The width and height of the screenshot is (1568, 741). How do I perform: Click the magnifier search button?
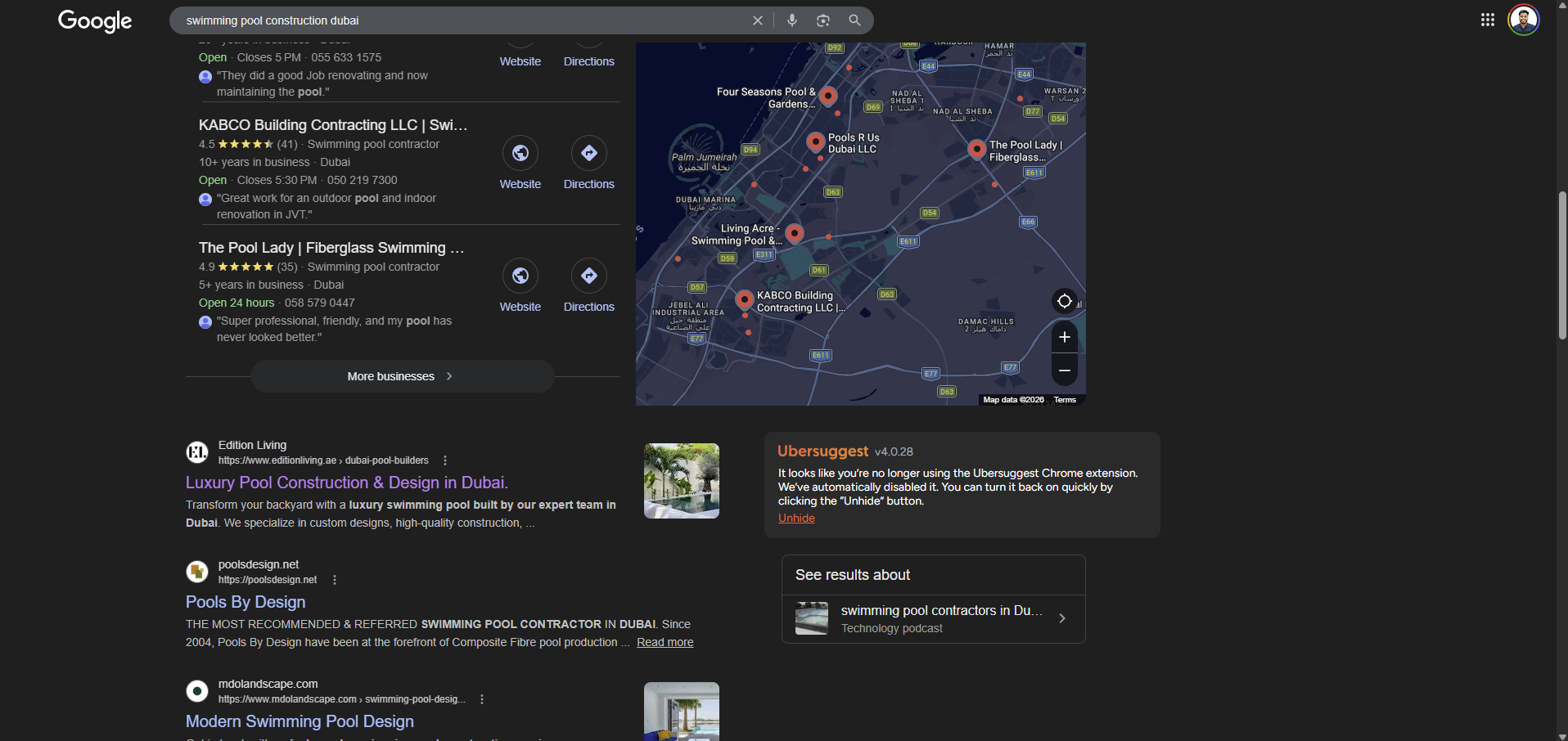click(x=854, y=20)
